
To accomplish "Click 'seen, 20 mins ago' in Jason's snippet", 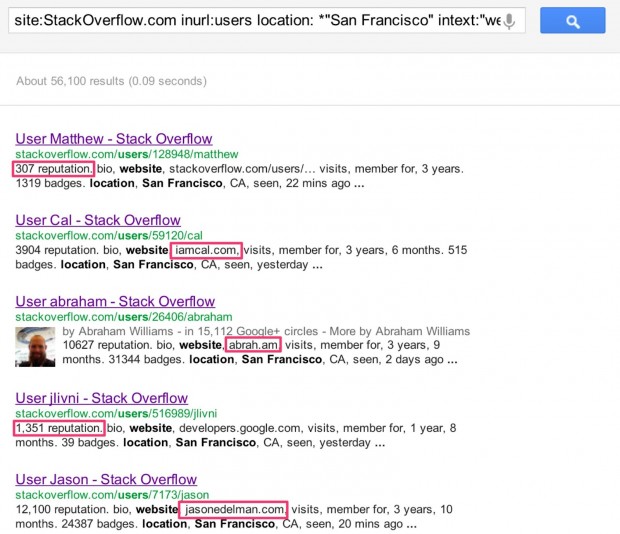I will pos(354,524).
